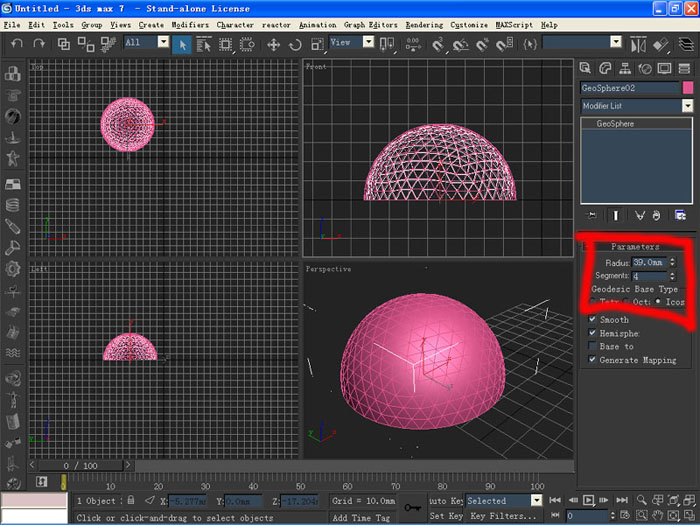Image resolution: width=700 pixels, height=525 pixels.
Task: Select the Scale tool
Action: point(317,45)
